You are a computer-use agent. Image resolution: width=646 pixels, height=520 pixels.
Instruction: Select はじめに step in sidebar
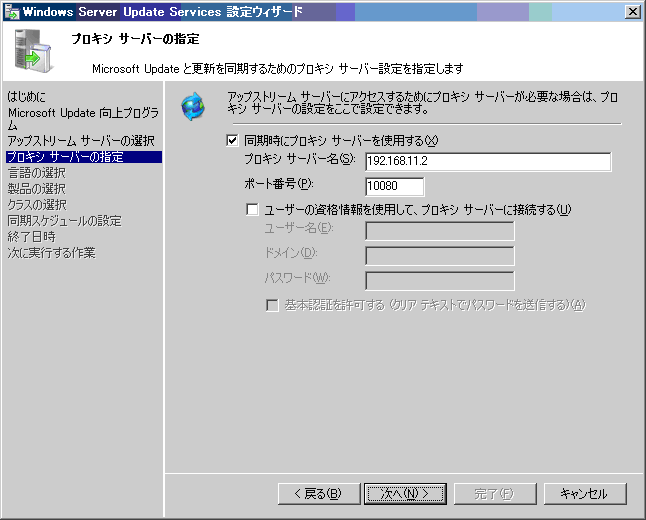(x=26, y=97)
